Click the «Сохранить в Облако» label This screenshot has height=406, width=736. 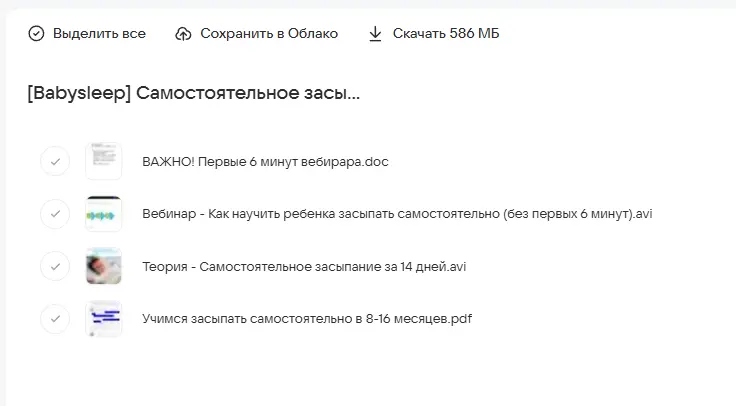(x=269, y=34)
